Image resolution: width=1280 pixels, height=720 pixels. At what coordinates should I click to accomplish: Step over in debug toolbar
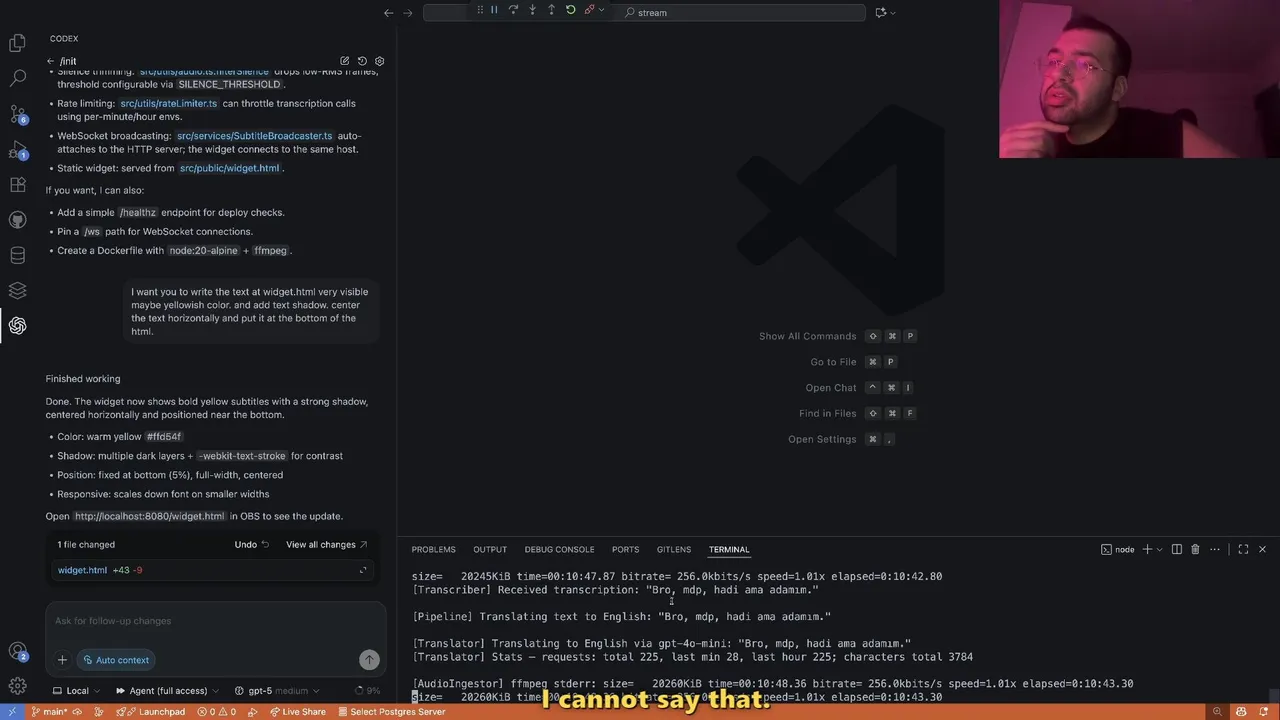pos(513,10)
